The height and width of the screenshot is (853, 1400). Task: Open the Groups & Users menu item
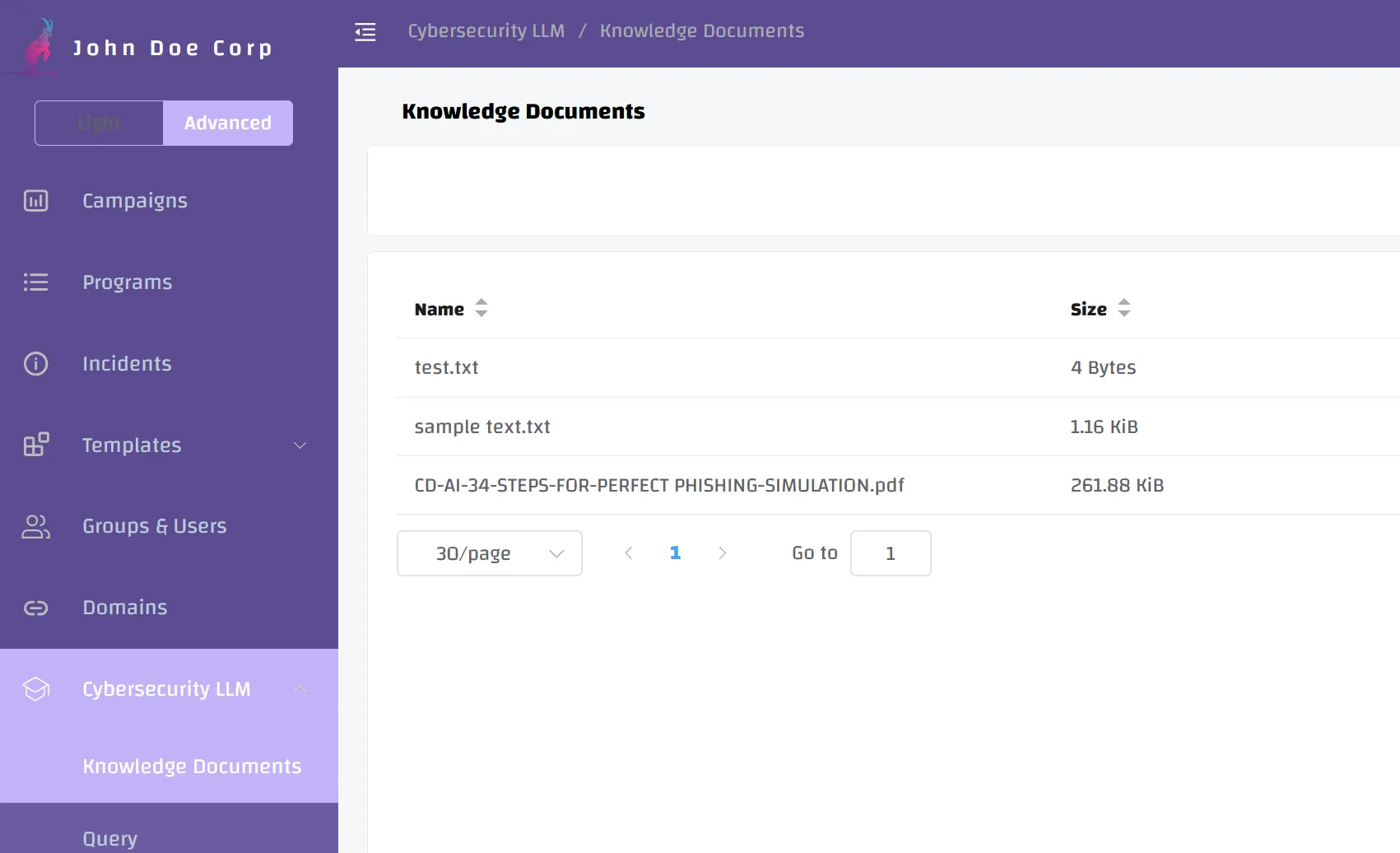click(169, 526)
